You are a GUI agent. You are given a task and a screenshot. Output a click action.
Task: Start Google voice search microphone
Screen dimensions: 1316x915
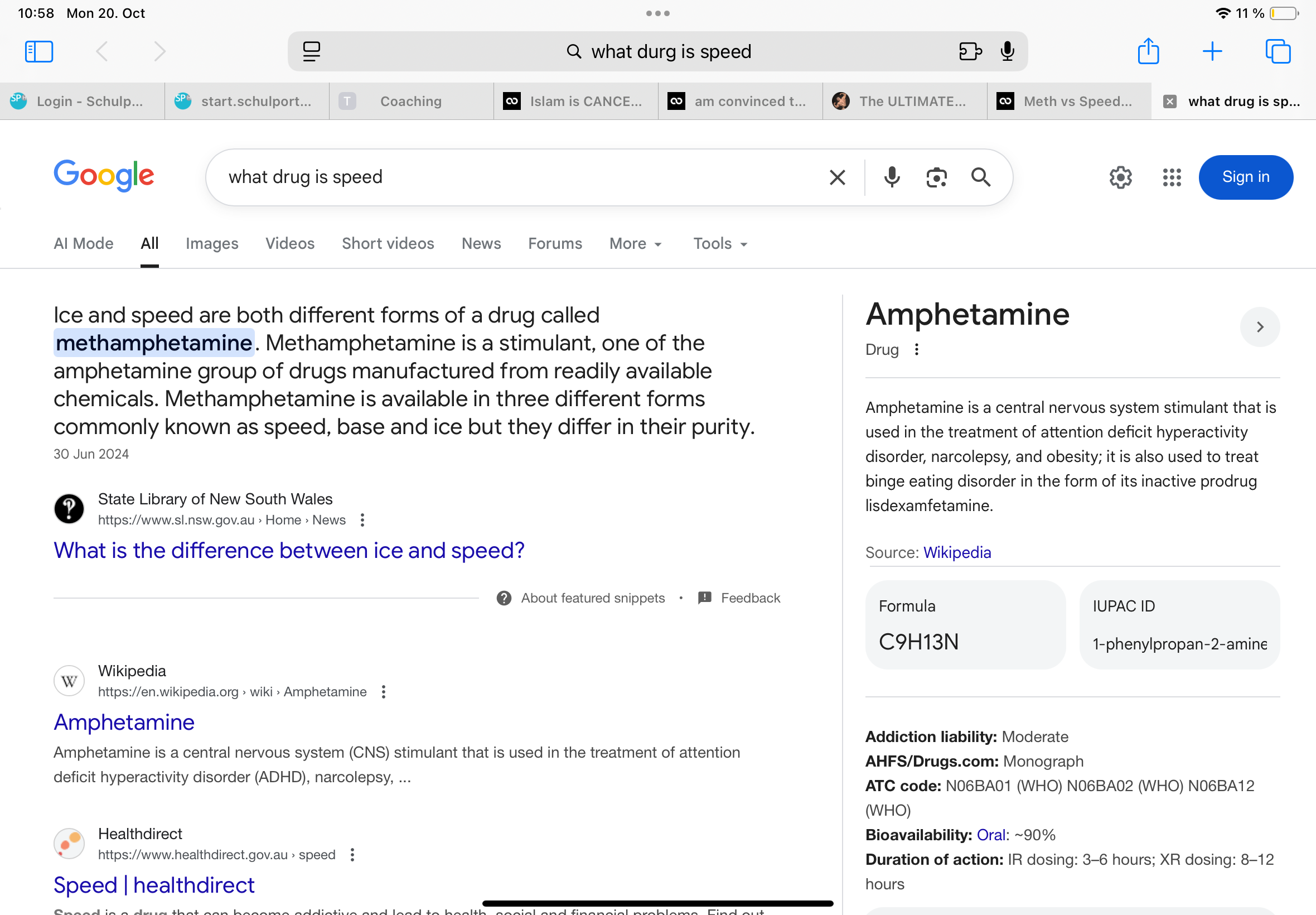tap(892, 178)
